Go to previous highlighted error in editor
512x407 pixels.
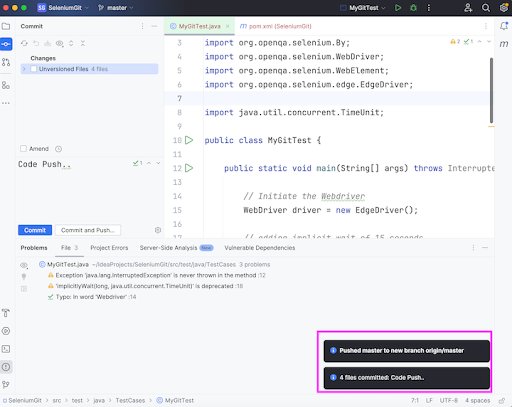pyautogui.click(x=480, y=41)
